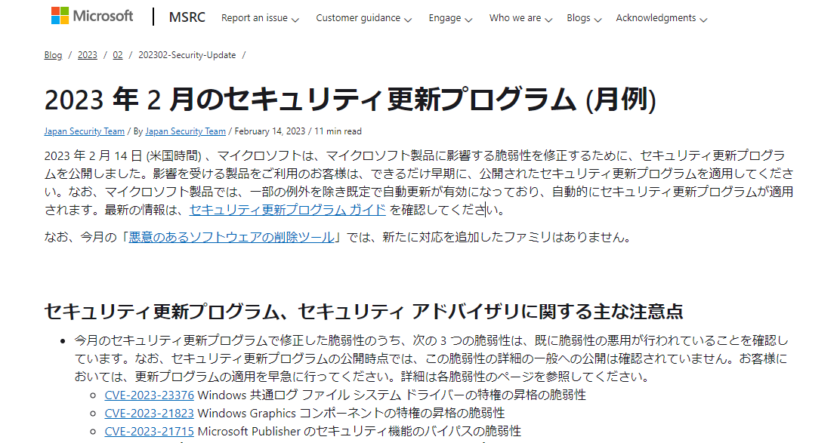This screenshot has width=840, height=443.
Task: Open the Report an issue menu
Action: 260,18
